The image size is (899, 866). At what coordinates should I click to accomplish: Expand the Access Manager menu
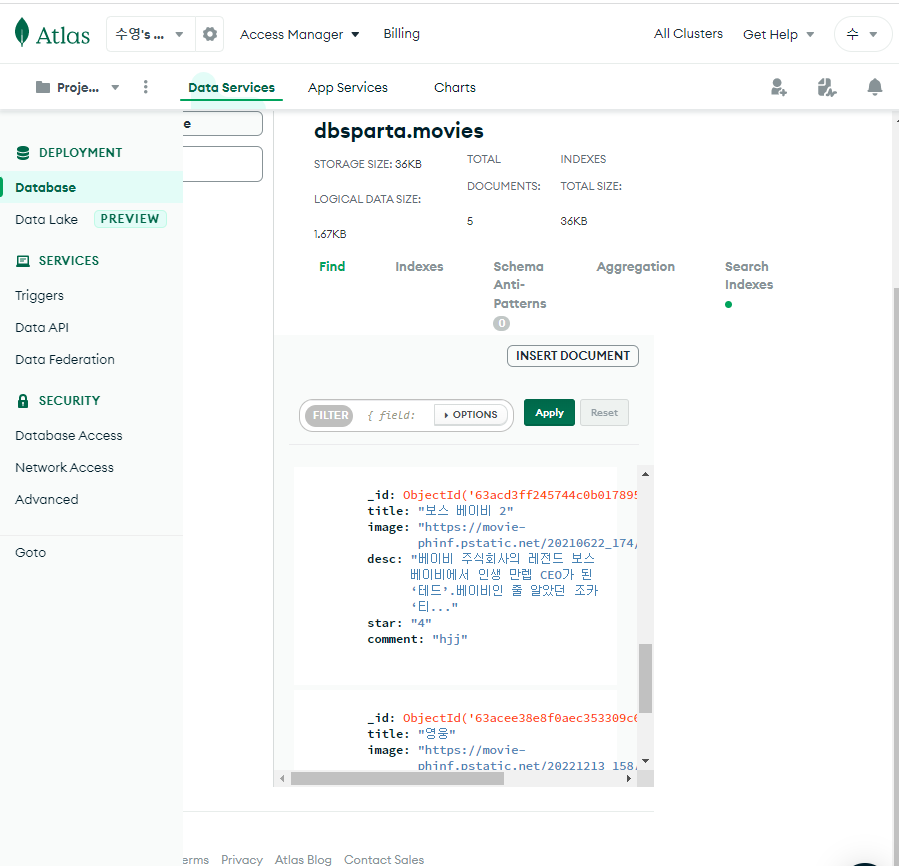tap(299, 34)
